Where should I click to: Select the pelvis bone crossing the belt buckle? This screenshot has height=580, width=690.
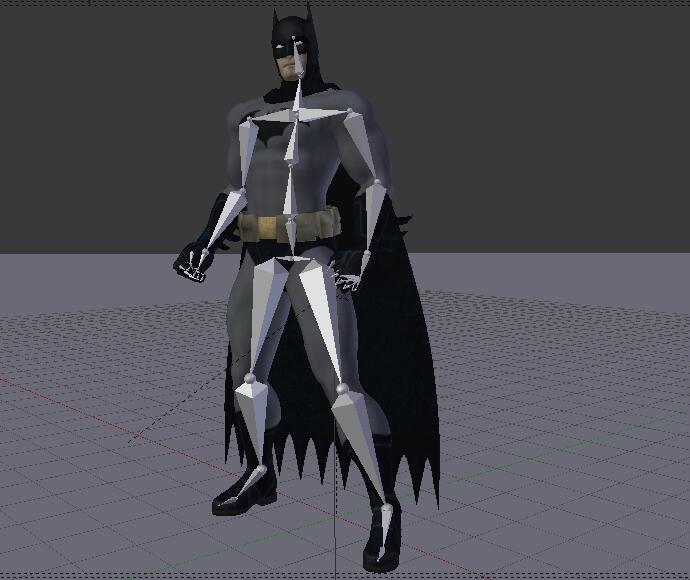291,236
